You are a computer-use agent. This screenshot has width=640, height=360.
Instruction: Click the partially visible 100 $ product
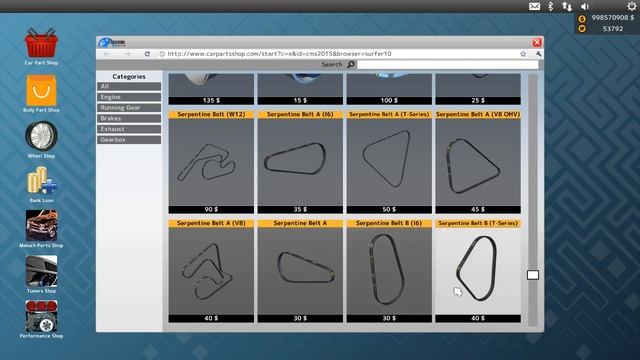tap(389, 89)
